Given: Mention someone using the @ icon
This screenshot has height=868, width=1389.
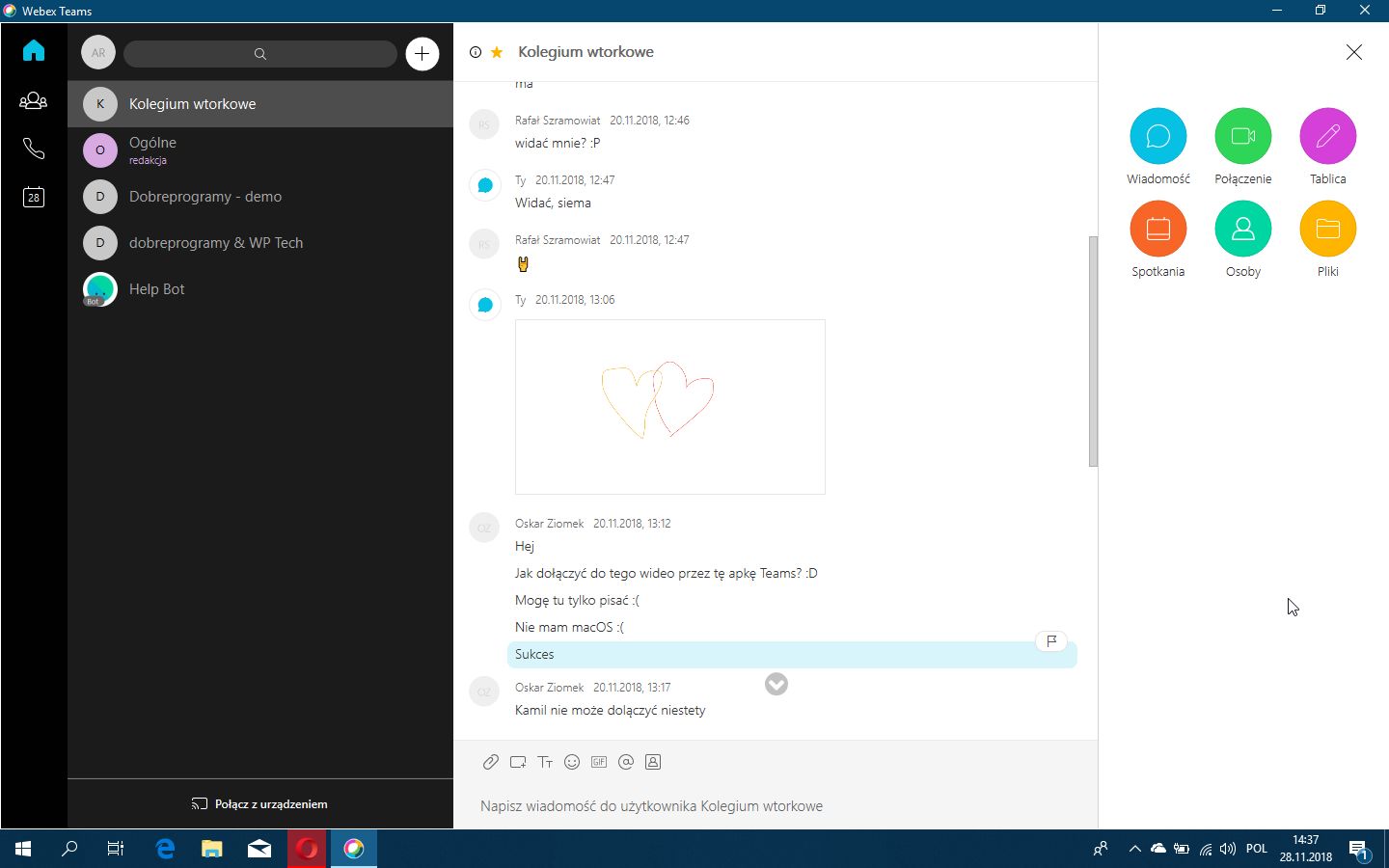Looking at the screenshot, I should pos(626,762).
